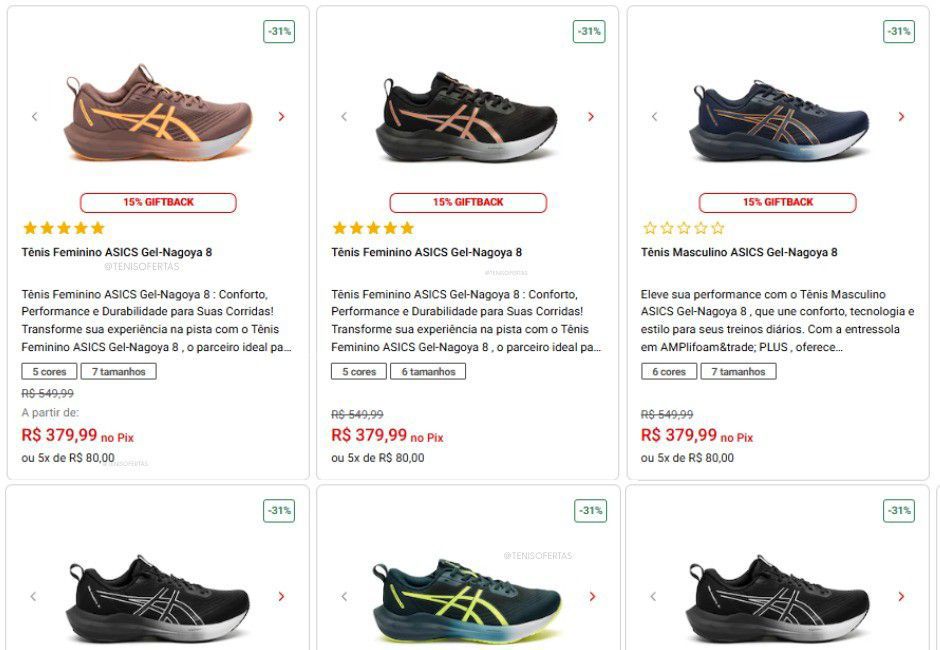Go to previous image of navy Masculino shoe
This screenshot has width=940, height=650.
[654, 117]
